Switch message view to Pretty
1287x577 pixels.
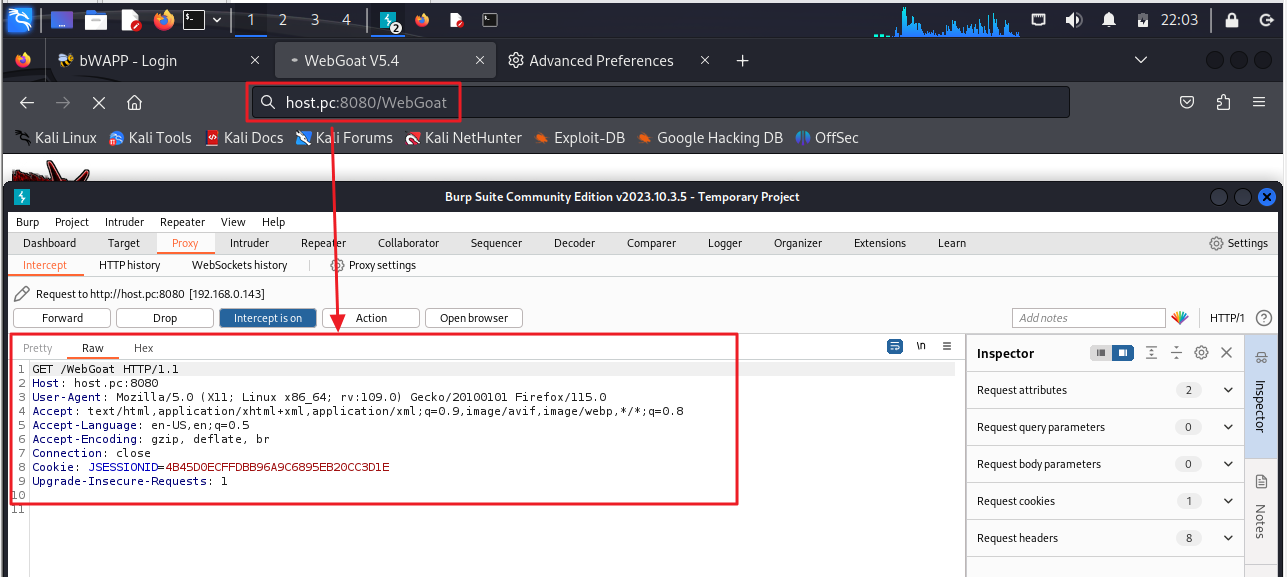(38, 348)
